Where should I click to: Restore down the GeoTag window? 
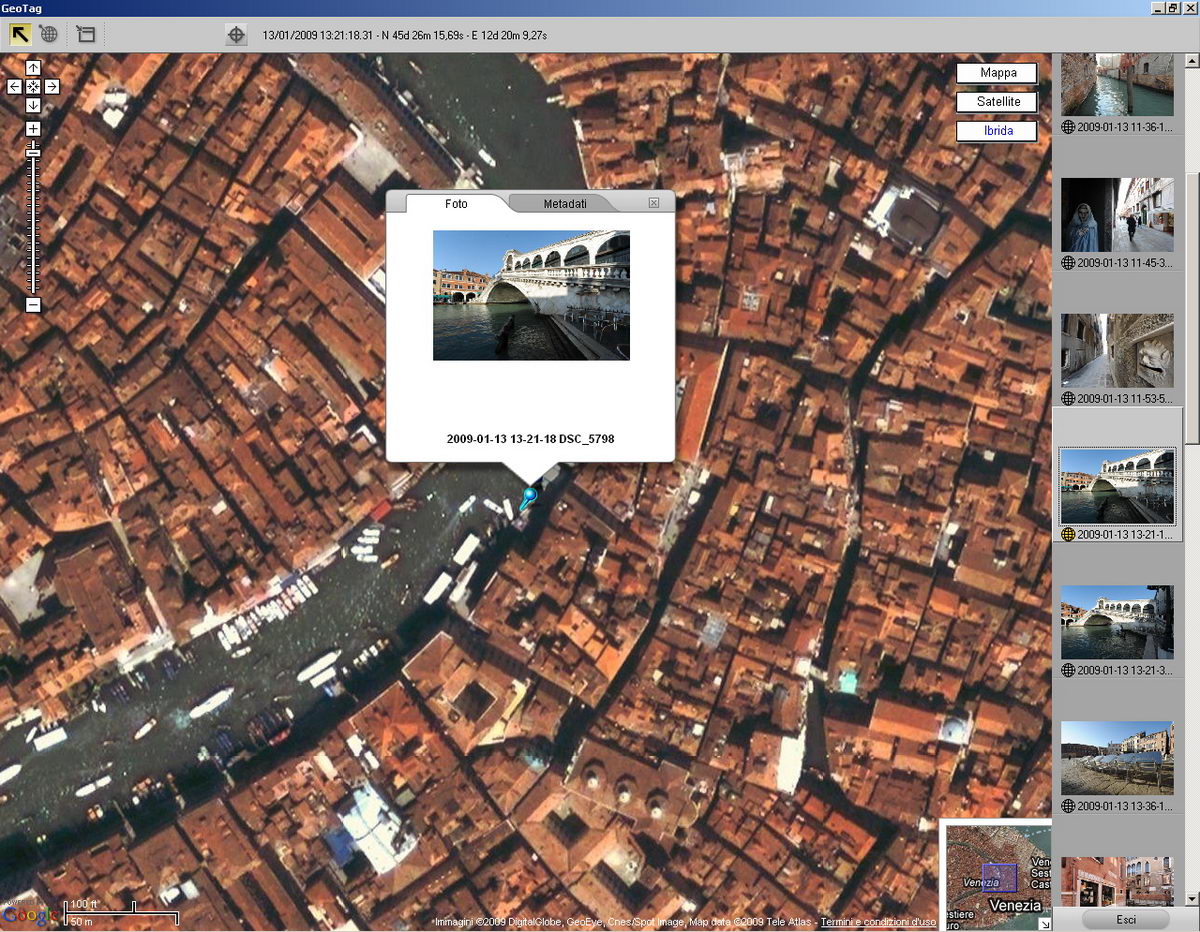tap(1172, 8)
